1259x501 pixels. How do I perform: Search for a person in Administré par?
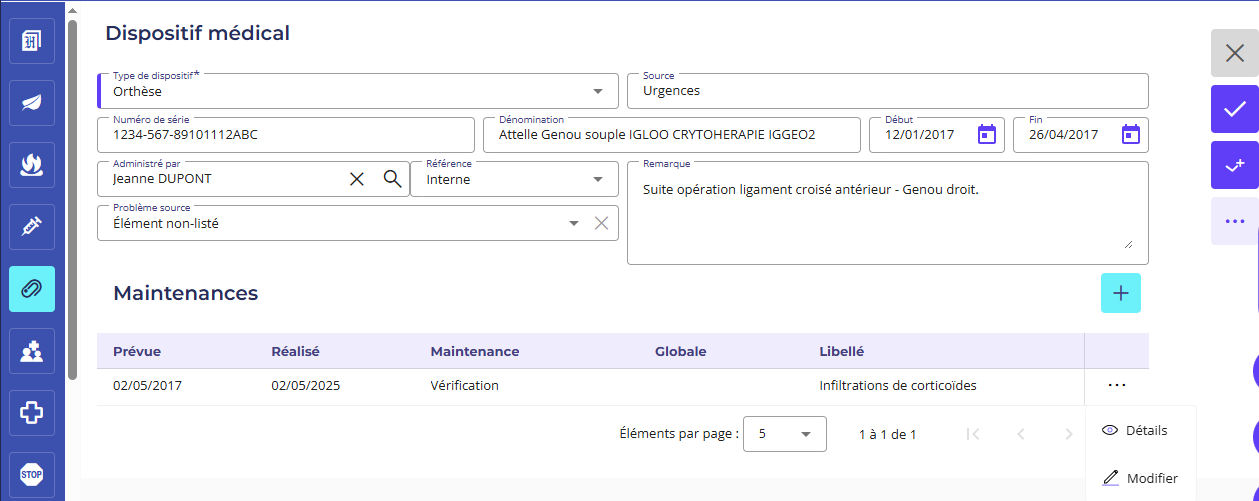click(x=392, y=179)
